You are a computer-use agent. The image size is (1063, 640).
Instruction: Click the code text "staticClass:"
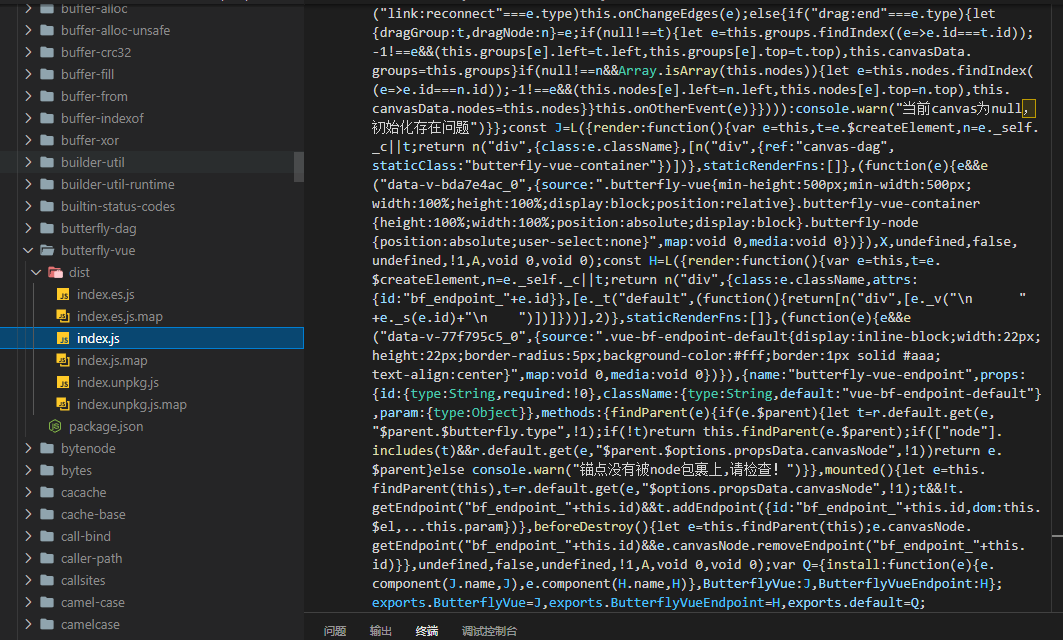pos(418,165)
